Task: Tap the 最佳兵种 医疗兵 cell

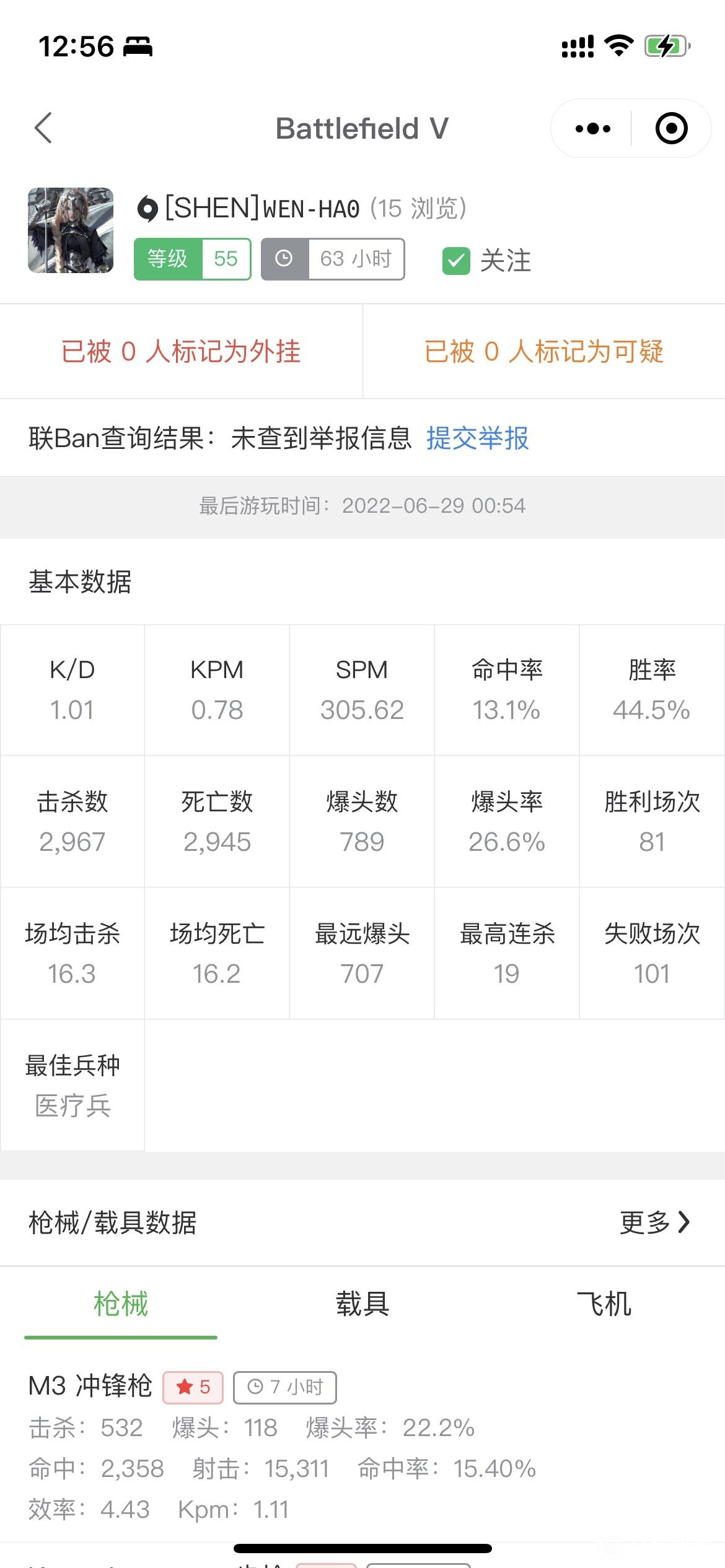Action: (72, 1085)
